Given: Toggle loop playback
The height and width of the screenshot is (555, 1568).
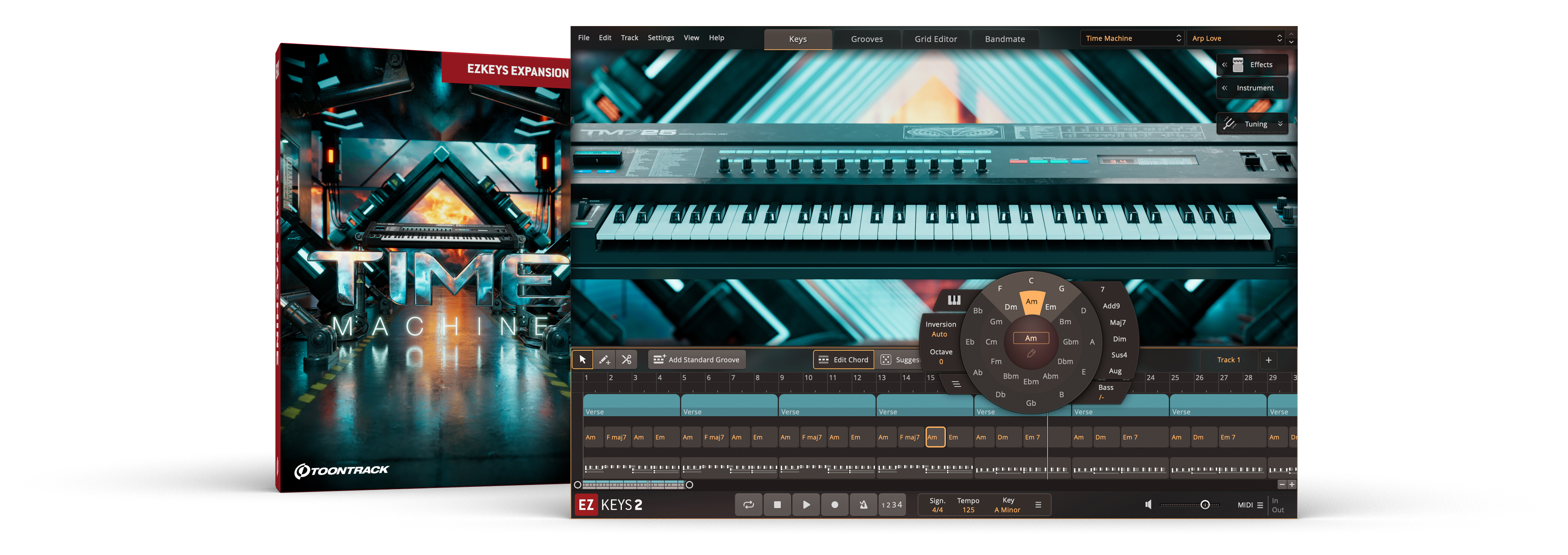Looking at the screenshot, I should pos(749,504).
